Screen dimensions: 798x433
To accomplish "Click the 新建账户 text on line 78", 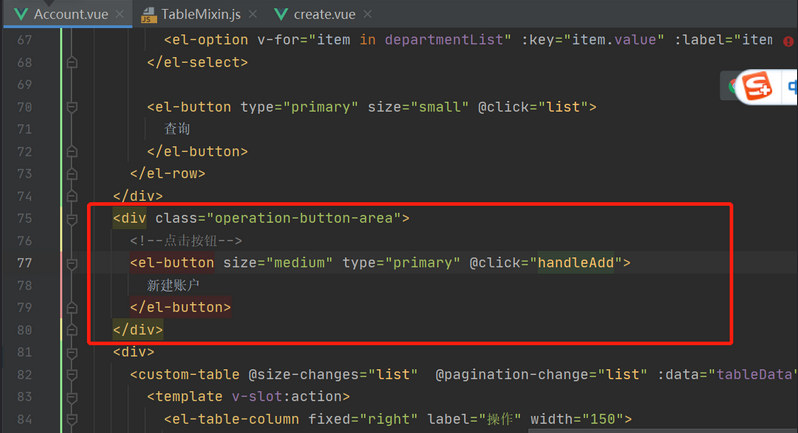I will 173,285.
